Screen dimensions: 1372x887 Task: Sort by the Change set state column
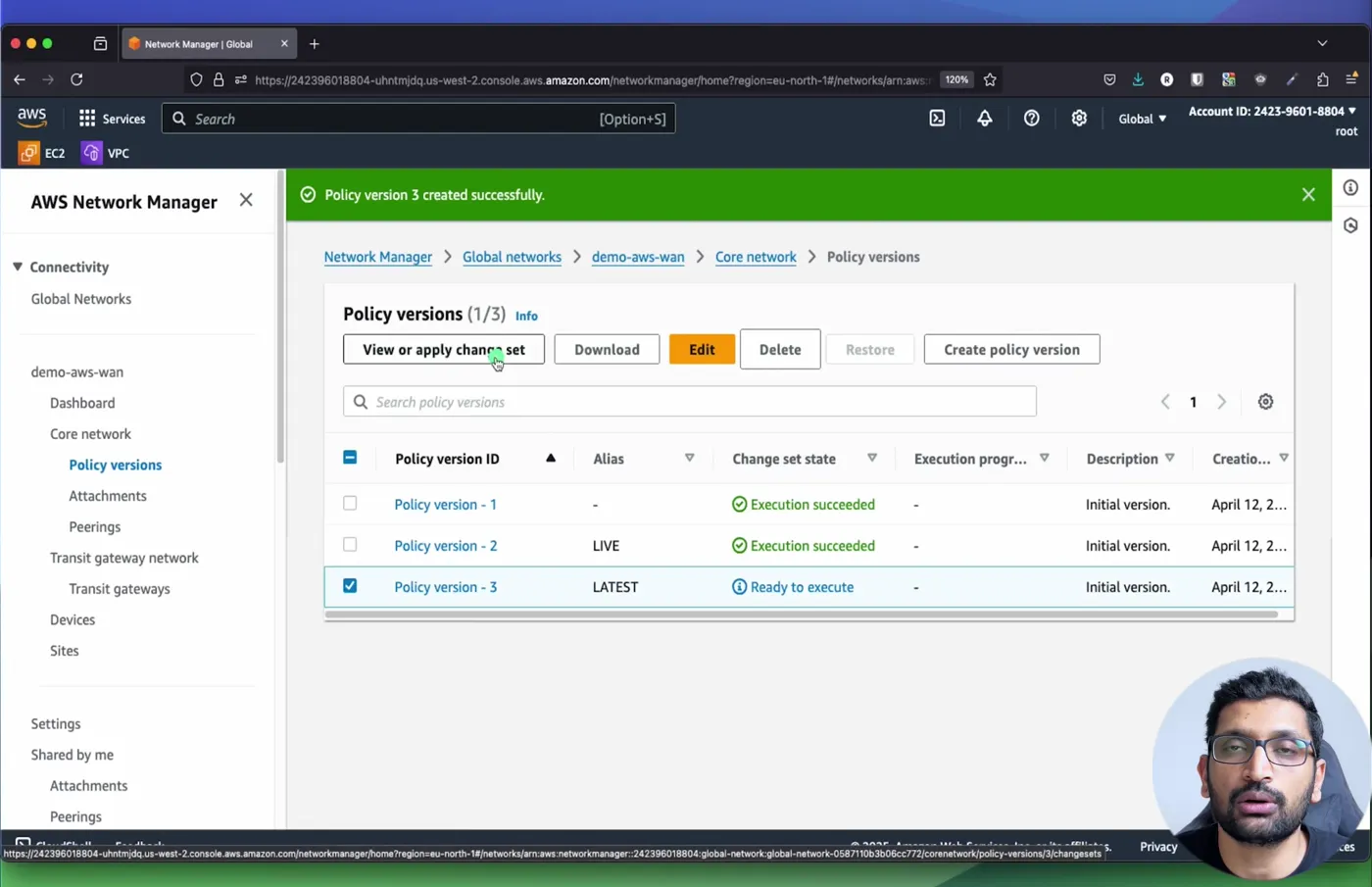pos(872,458)
